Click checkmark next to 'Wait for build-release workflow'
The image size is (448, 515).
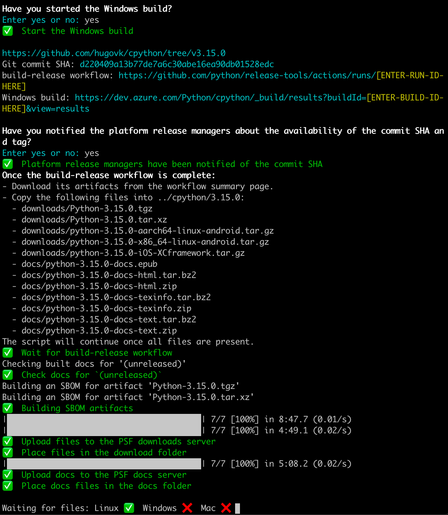7,353
